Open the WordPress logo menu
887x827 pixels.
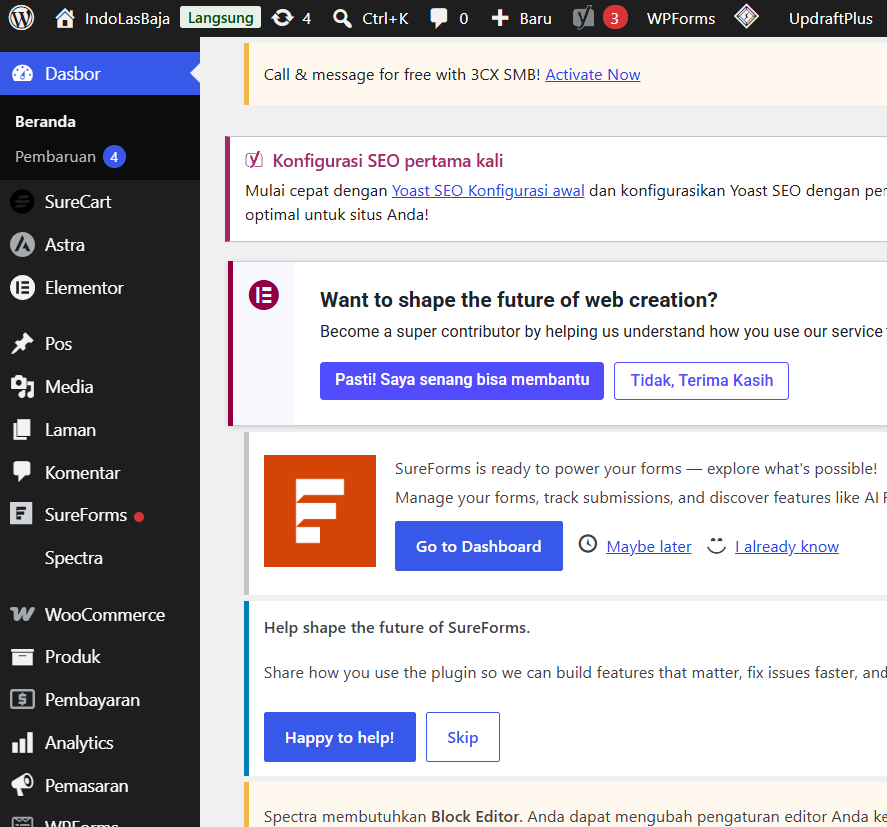[21, 18]
